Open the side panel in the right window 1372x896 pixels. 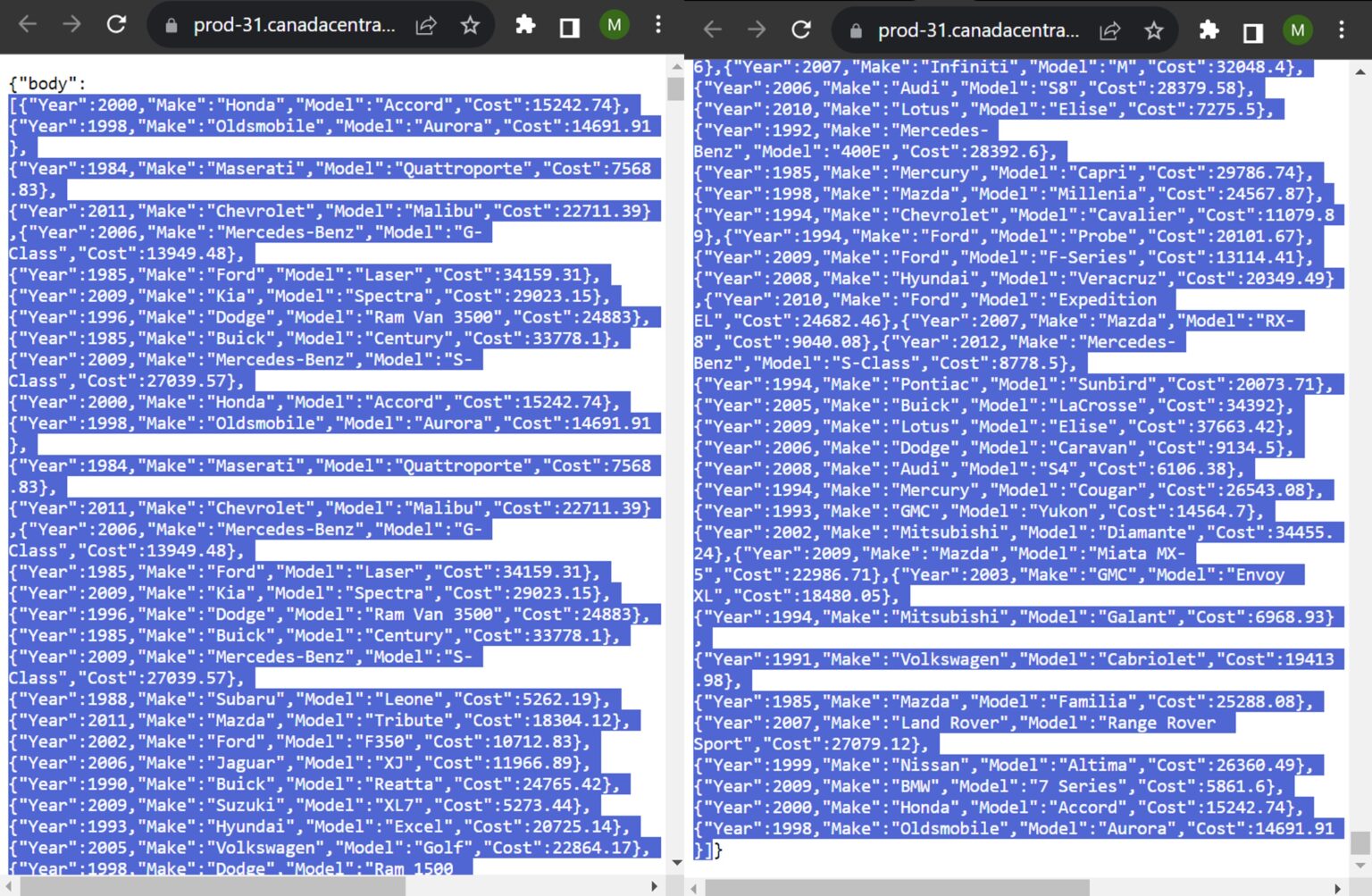pyautogui.click(x=1252, y=29)
